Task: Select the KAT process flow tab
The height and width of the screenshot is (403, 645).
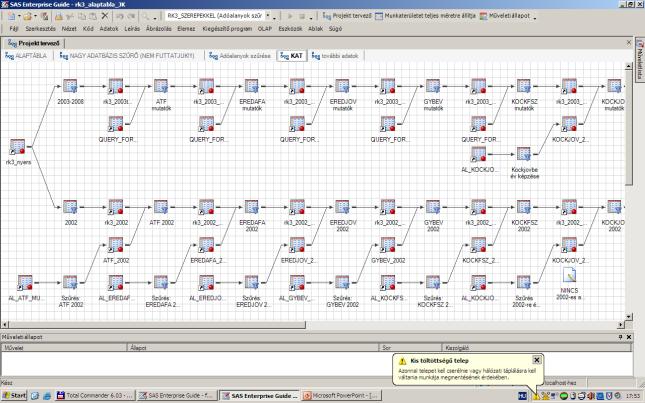Action: pos(292,56)
